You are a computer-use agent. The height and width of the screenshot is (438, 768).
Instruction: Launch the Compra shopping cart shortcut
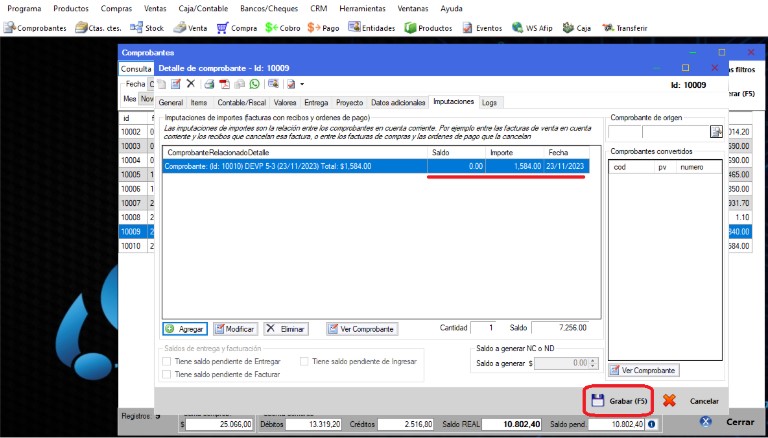237,28
